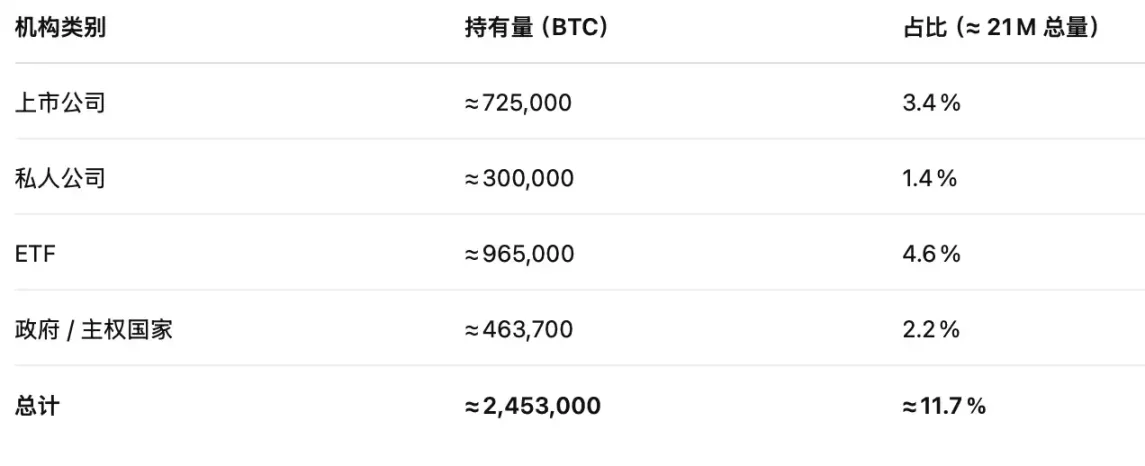Click the ≈965,000 holdings value

coord(519,254)
